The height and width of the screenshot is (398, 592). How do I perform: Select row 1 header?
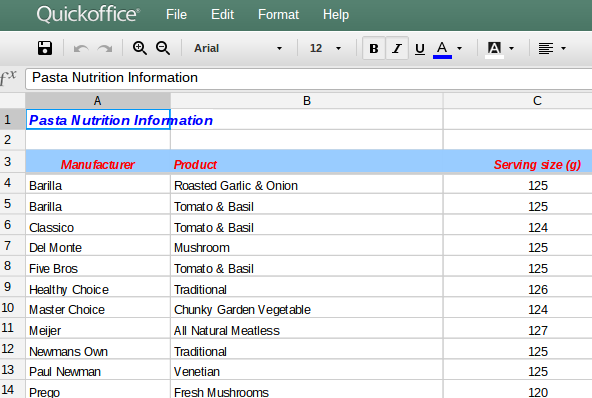tap(12, 120)
